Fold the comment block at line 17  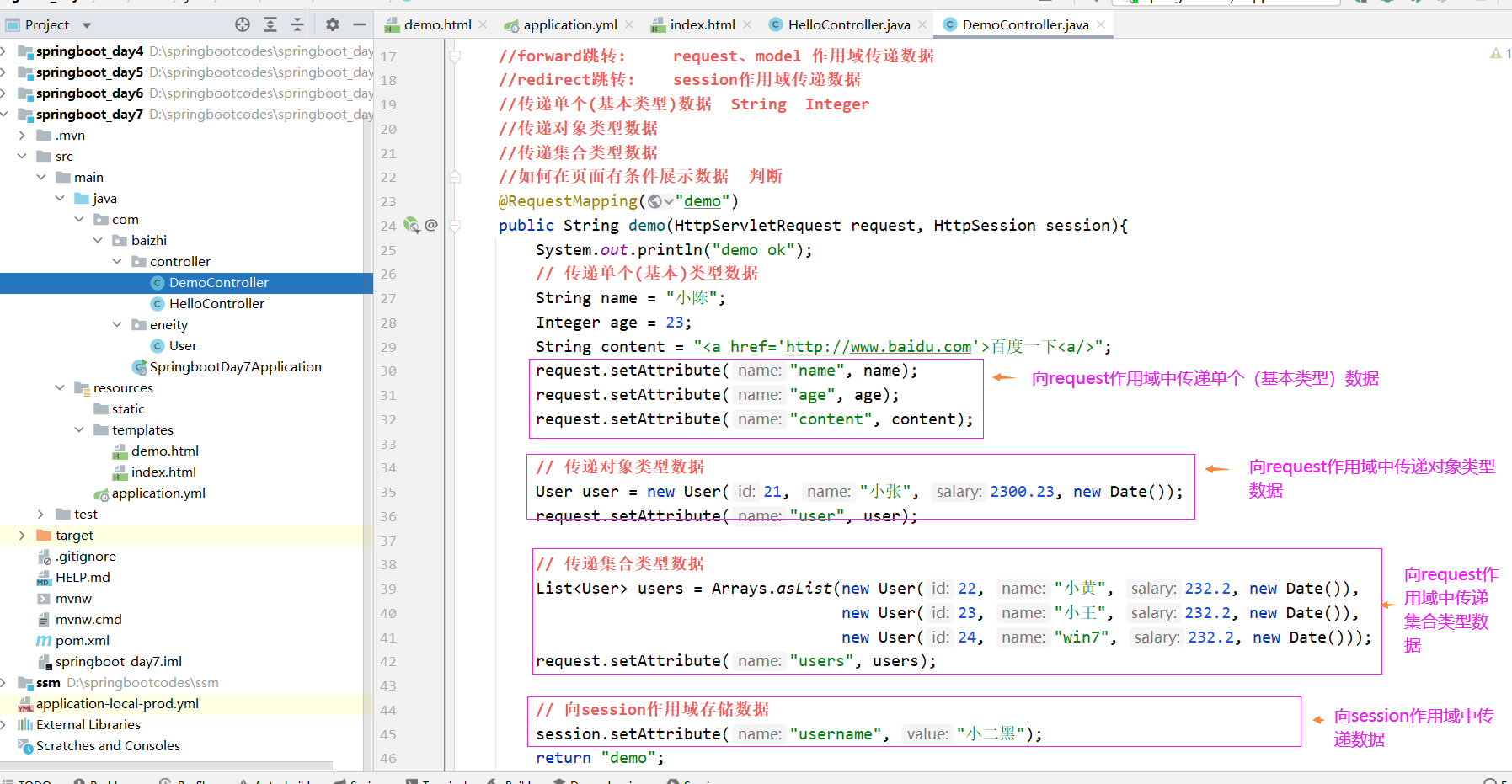pyautogui.click(x=455, y=56)
